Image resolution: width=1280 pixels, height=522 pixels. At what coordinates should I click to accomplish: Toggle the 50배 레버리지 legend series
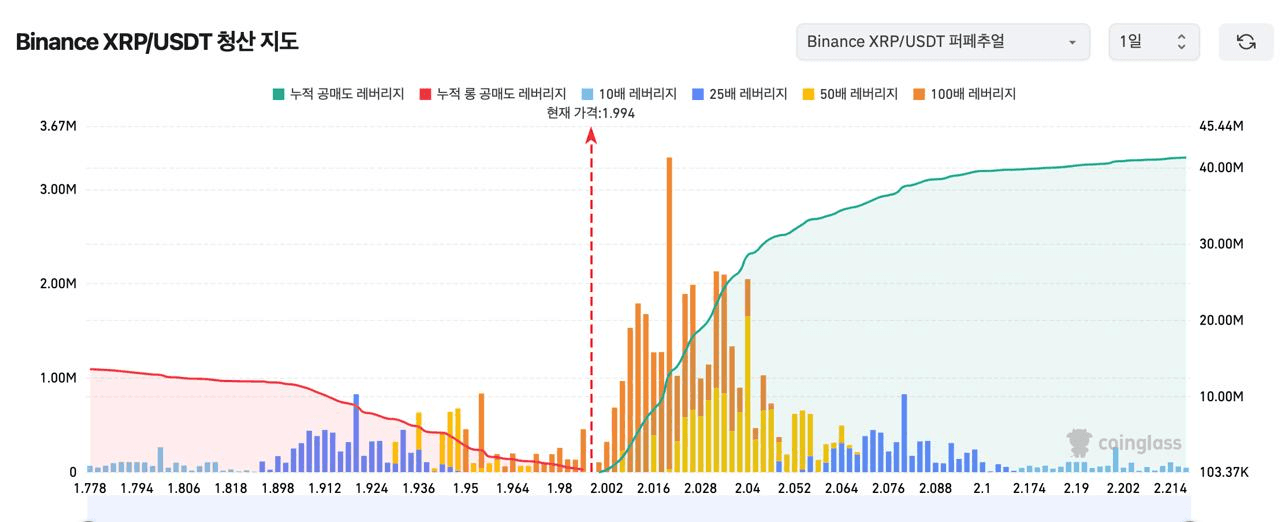(x=850, y=94)
